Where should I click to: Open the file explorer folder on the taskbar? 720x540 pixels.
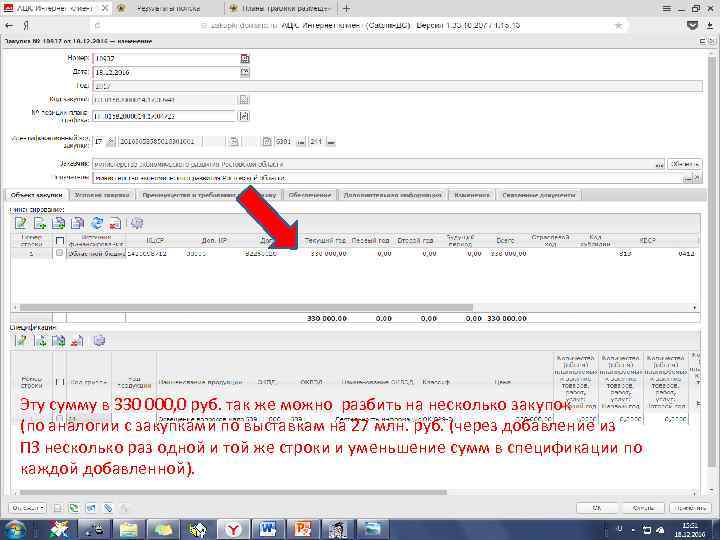[129, 529]
